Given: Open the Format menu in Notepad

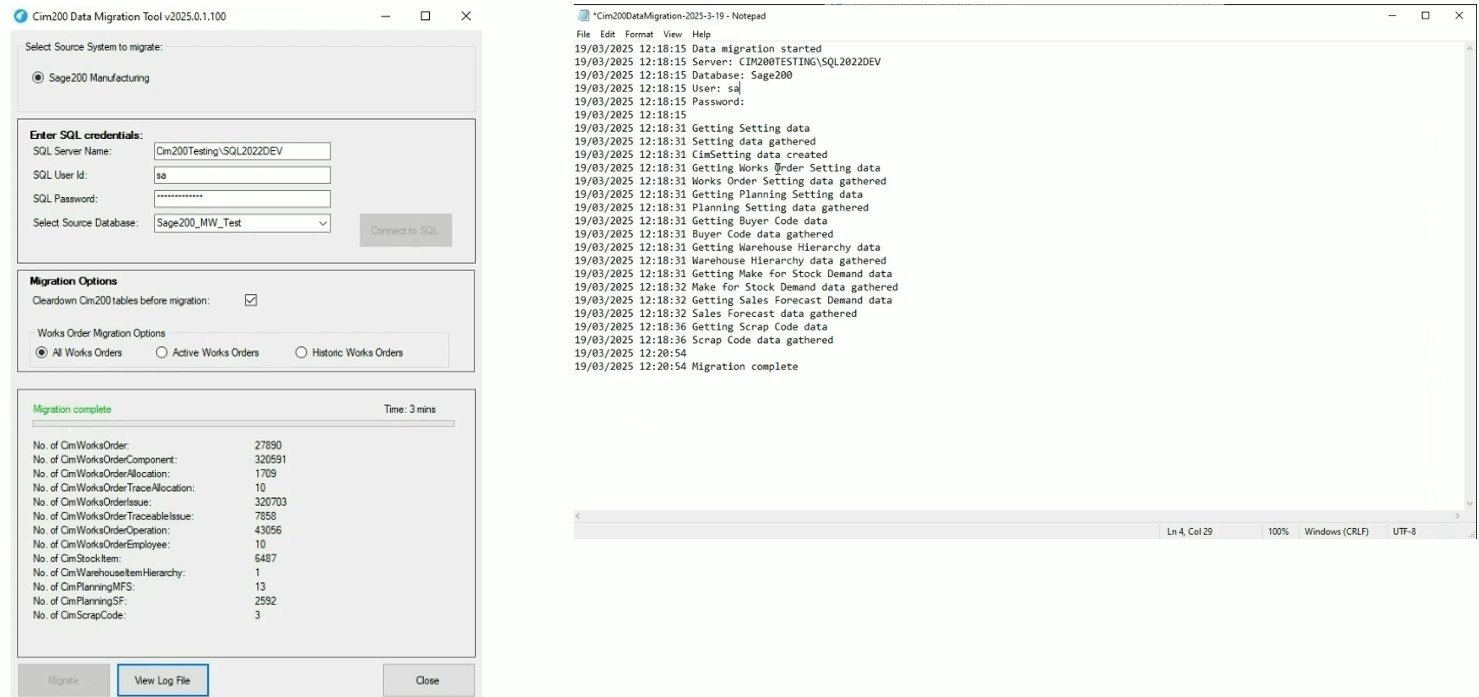Looking at the screenshot, I should click(638, 34).
